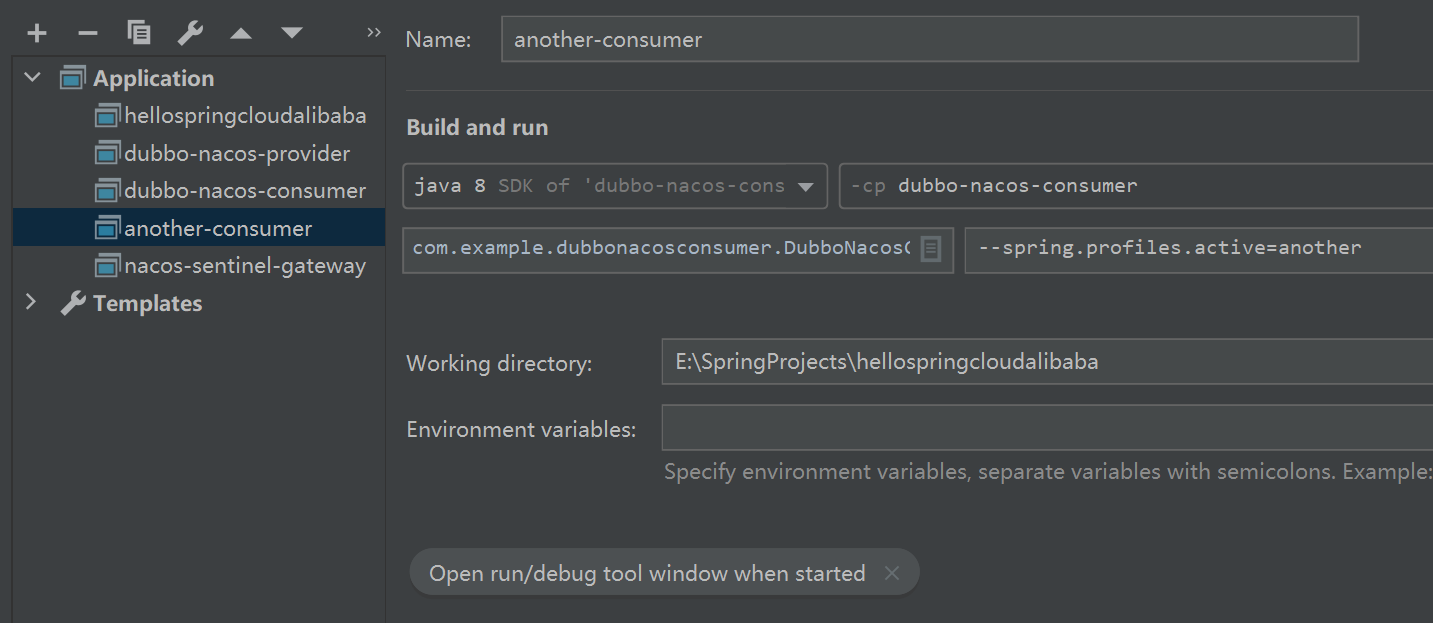Click the -cp classpath module field
This screenshot has height=623, width=1433.
tap(1136, 186)
